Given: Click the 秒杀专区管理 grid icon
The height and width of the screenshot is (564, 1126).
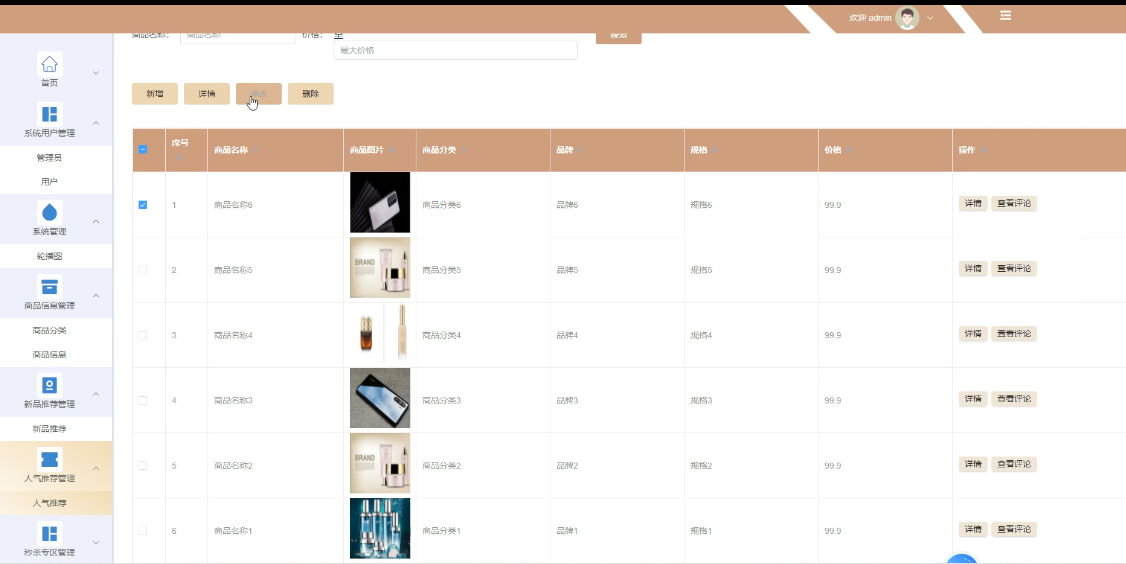Looking at the screenshot, I should pos(50,534).
